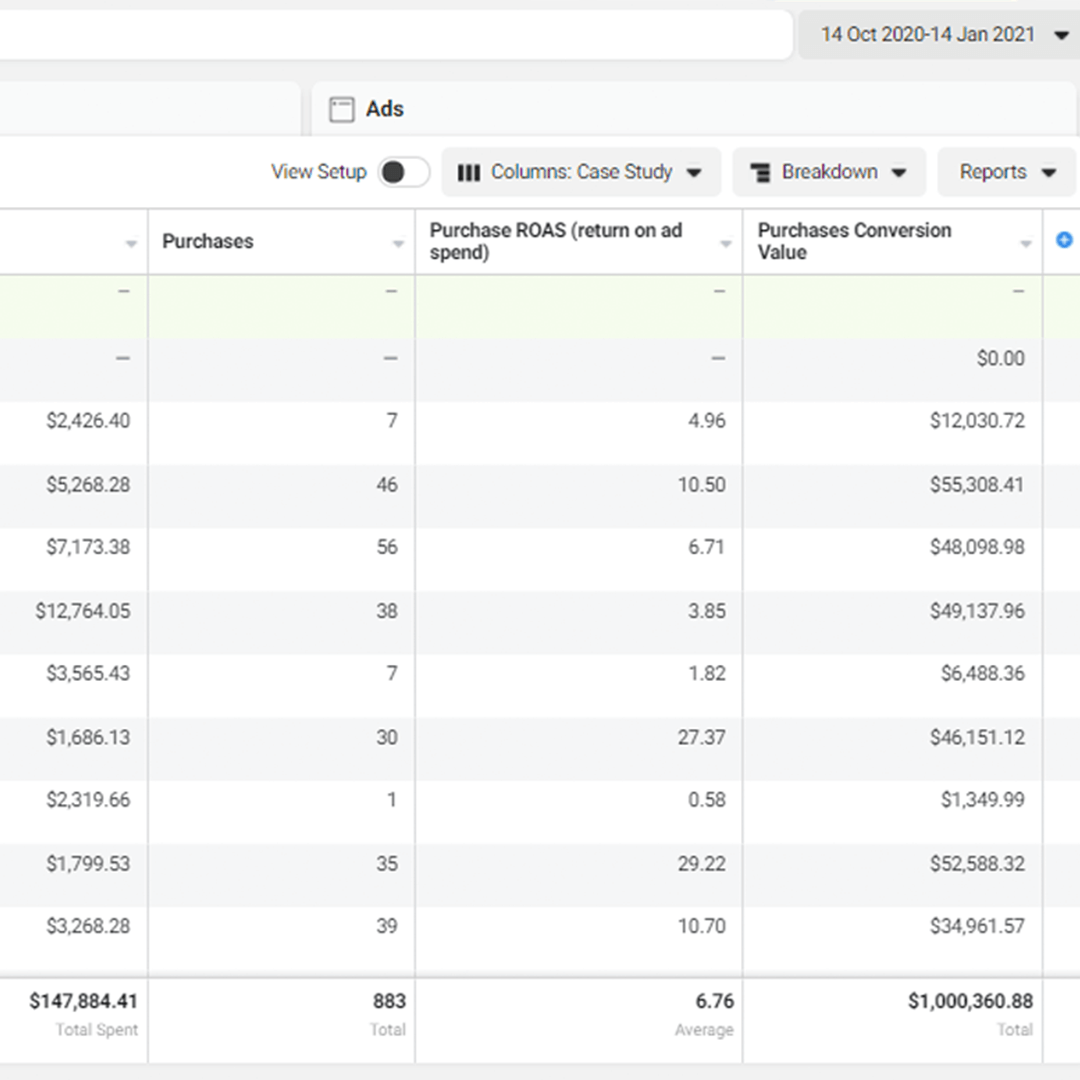Click the amount spent column arrow icon
This screenshot has width=1080, height=1080.
pyautogui.click(x=130, y=244)
